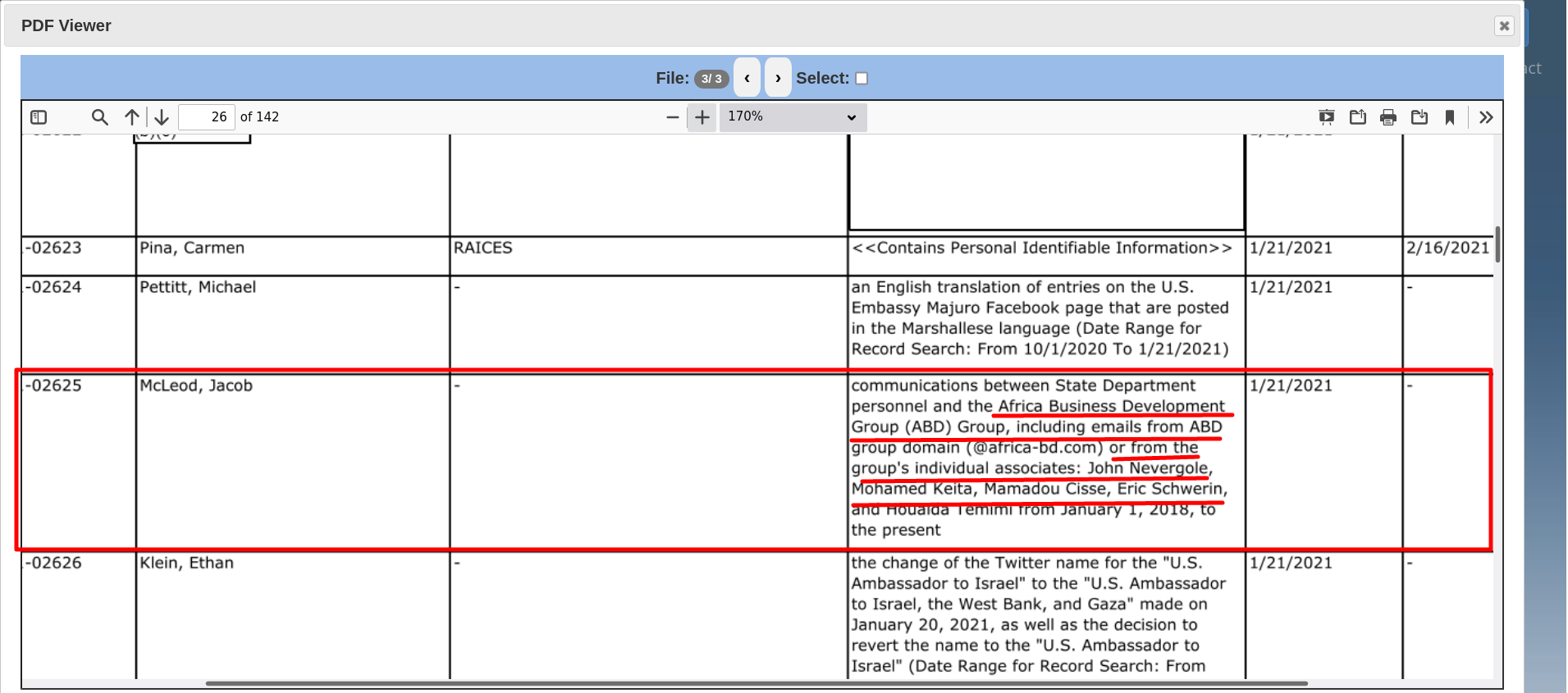Viewport: 1568px width, 693px height.
Task: Close the PDF Viewer dialog
Action: [x=1504, y=25]
